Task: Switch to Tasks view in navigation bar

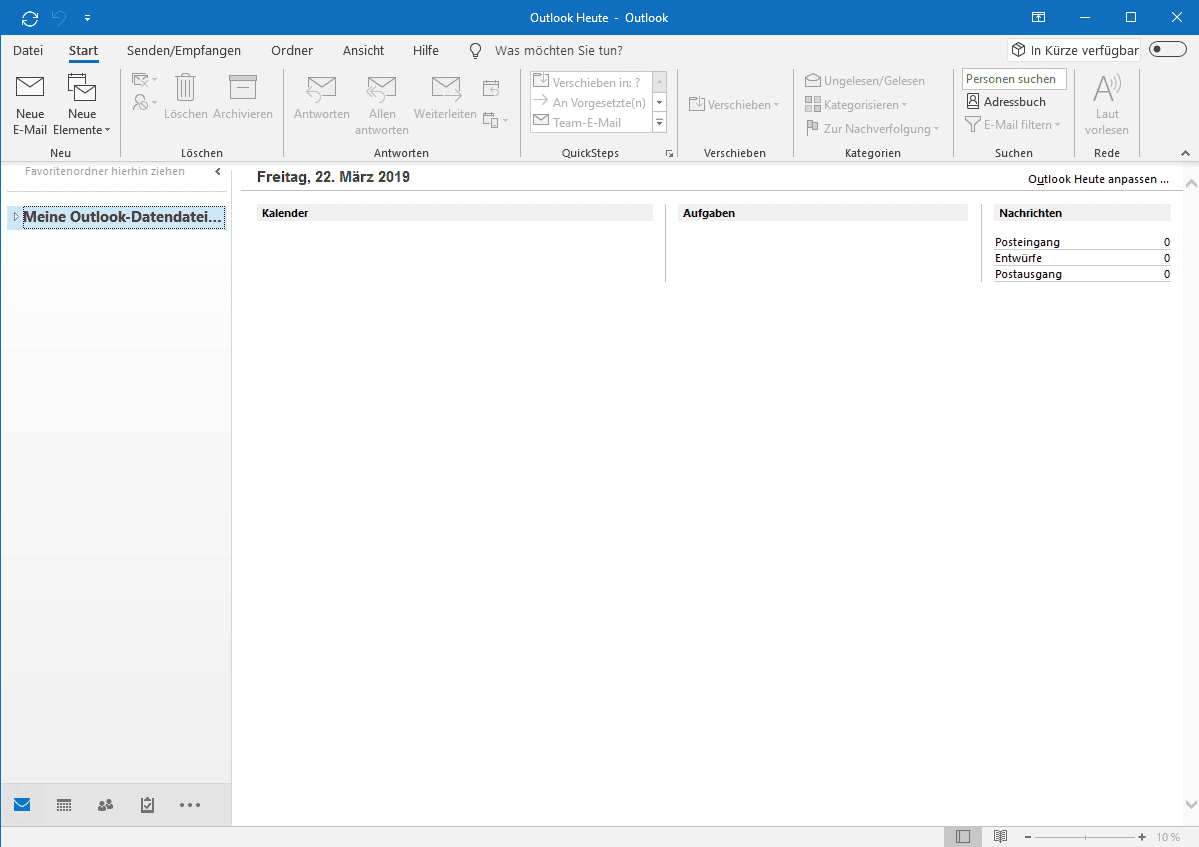Action: click(148, 805)
